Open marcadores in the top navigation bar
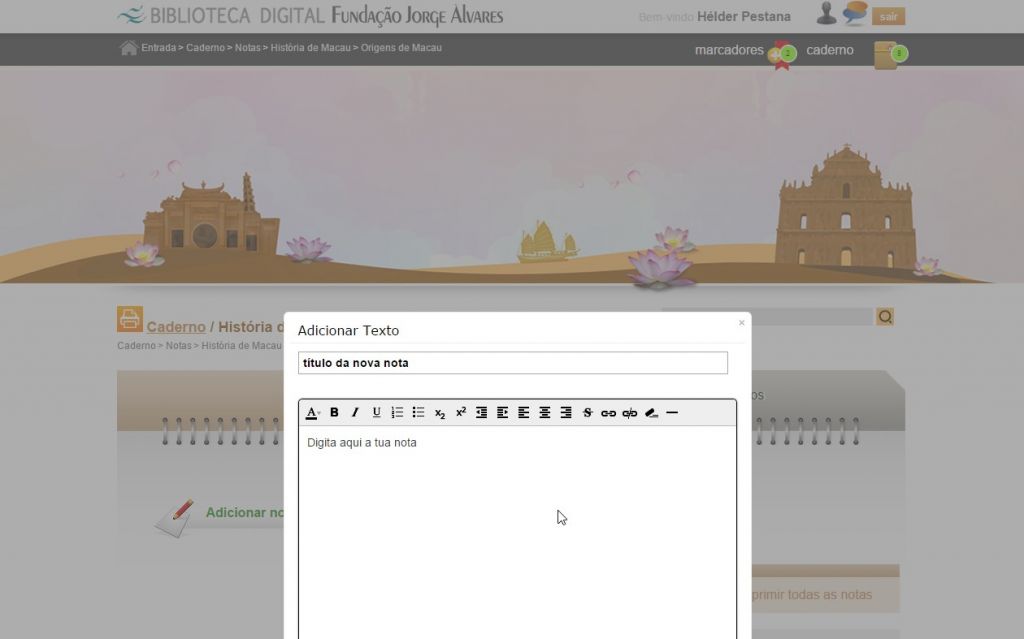Screen dimensions: 1024x639 [729, 50]
